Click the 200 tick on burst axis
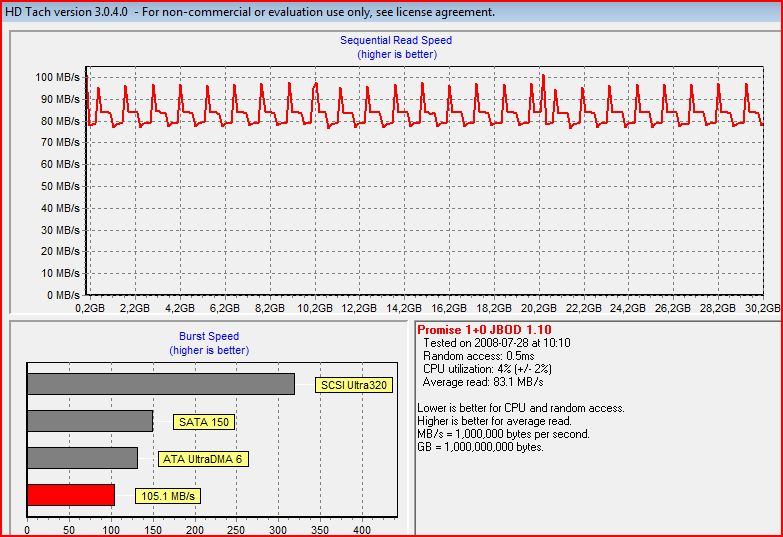783x537 pixels. click(x=194, y=530)
